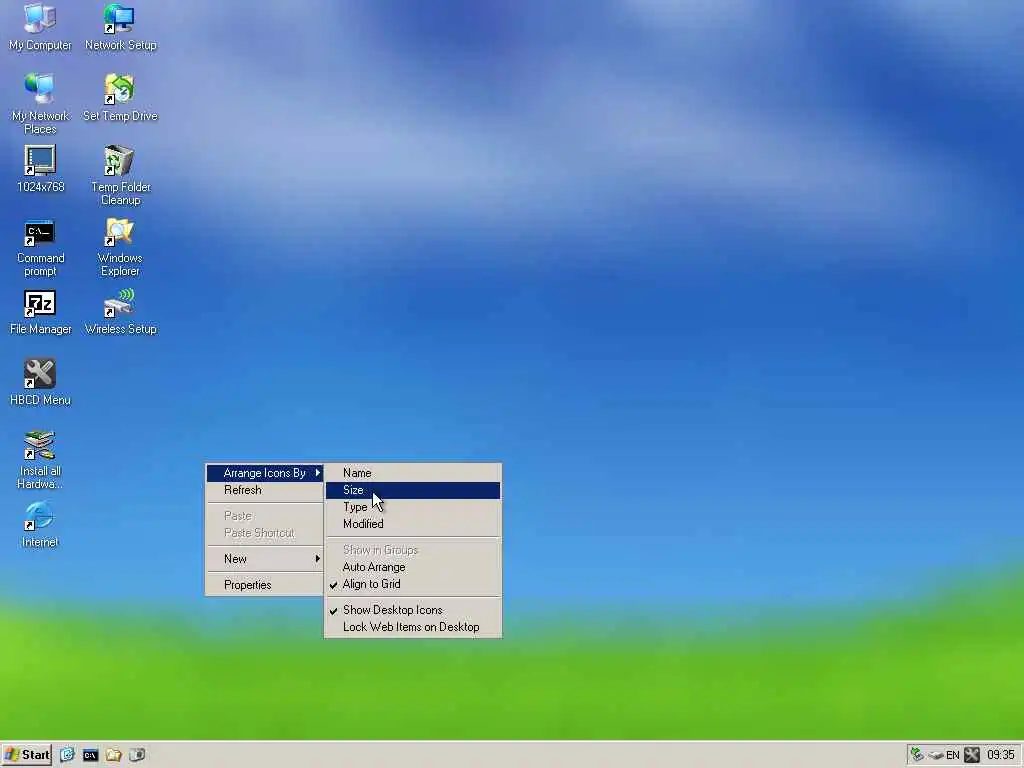1024x768 pixels.
Task: Enable Auto Arrange option
Action: (413, 567)
